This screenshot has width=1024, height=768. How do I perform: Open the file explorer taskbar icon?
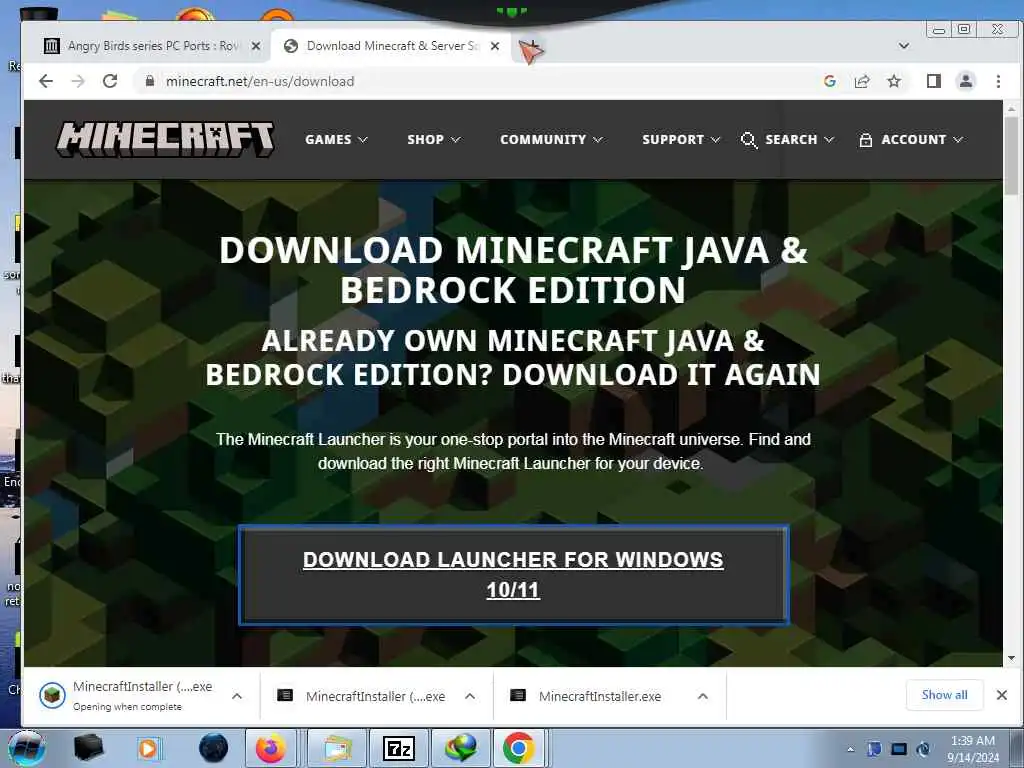coord(336,748)
